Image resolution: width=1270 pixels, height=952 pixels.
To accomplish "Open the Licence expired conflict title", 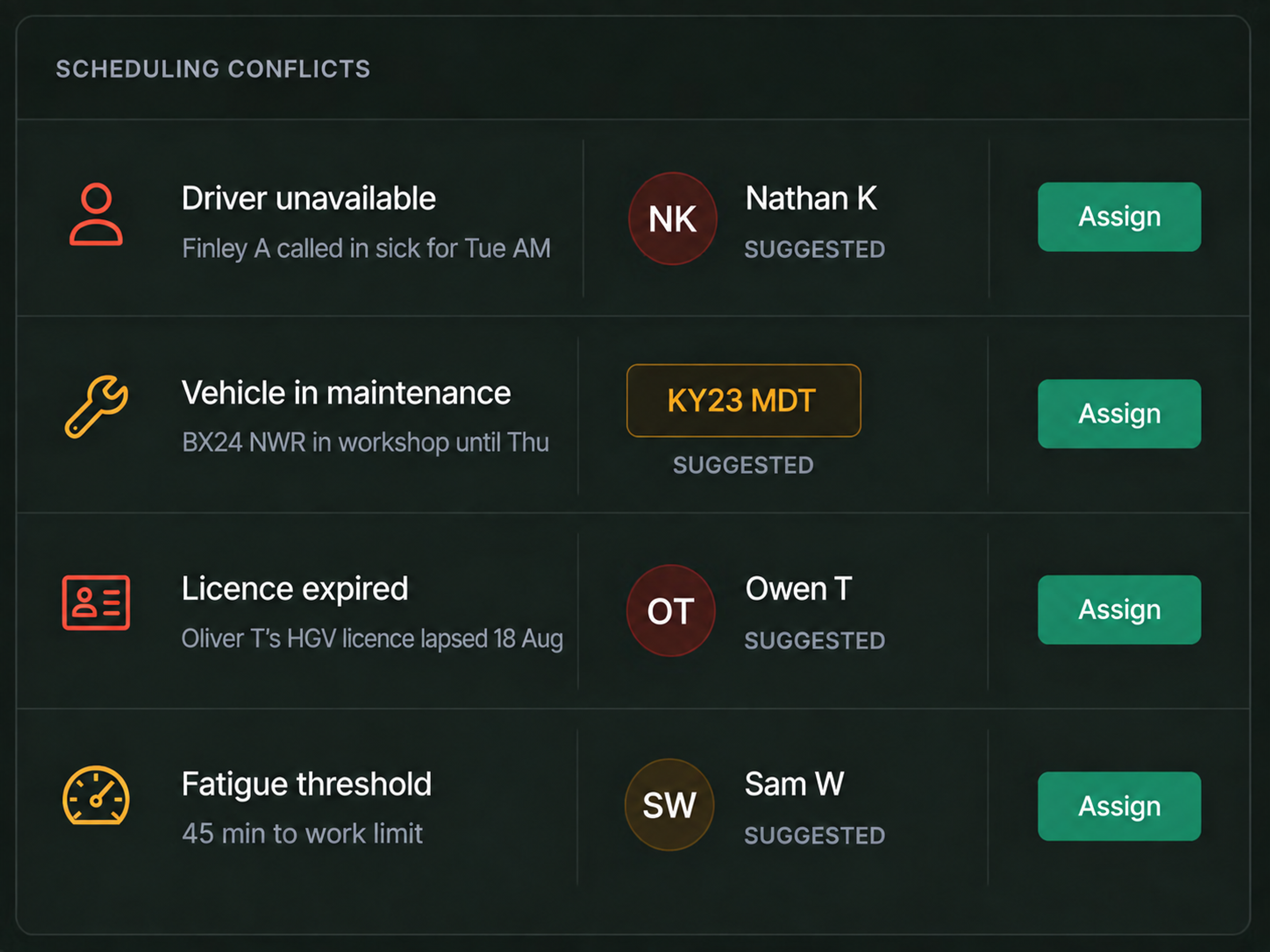I will click(295, 589).
